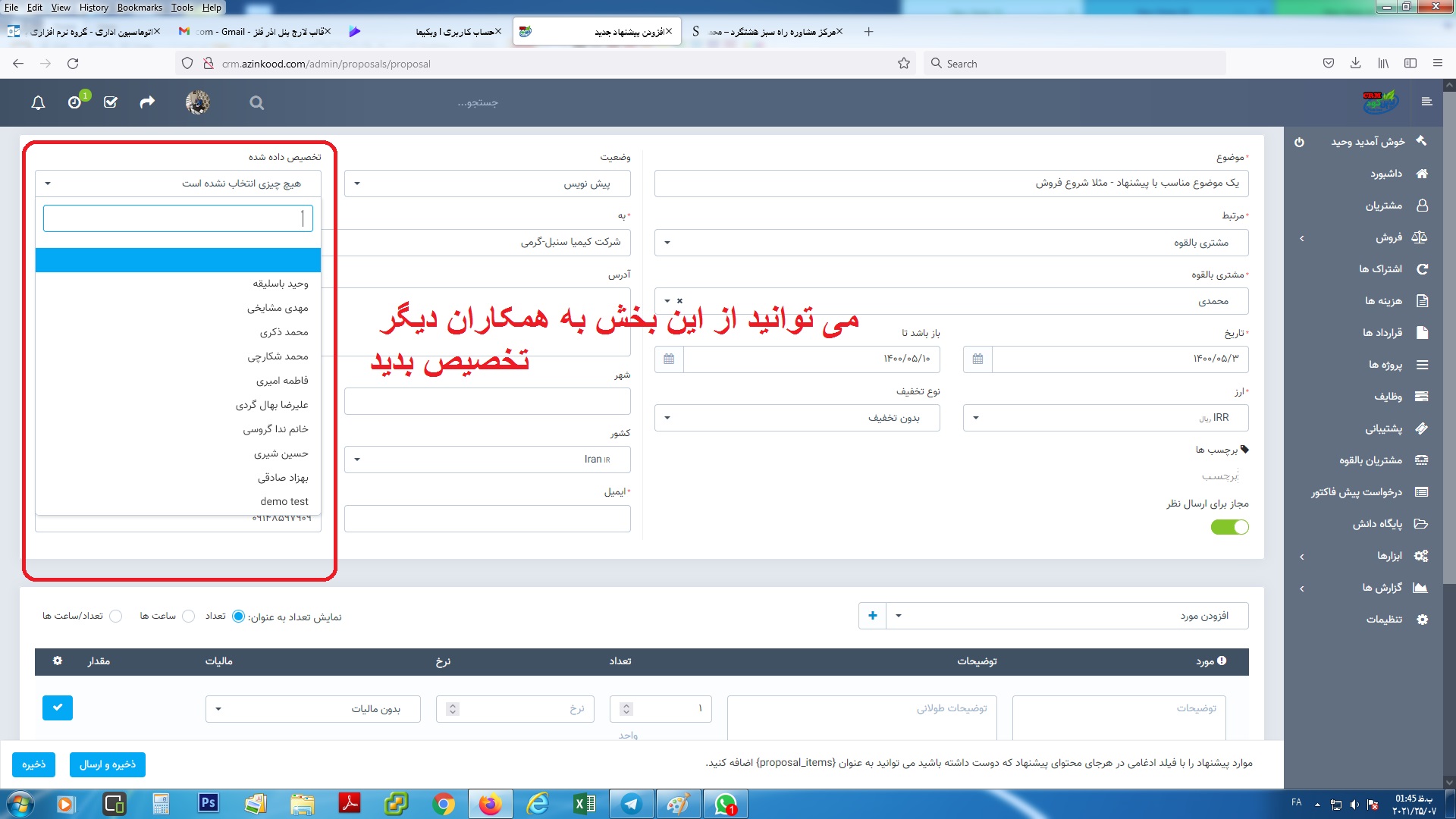Image resolution: width=1456 pixels, height=819 pixels.
Task: Click the نرخ rate stepper arrows
Action: (x=453, y=709)
